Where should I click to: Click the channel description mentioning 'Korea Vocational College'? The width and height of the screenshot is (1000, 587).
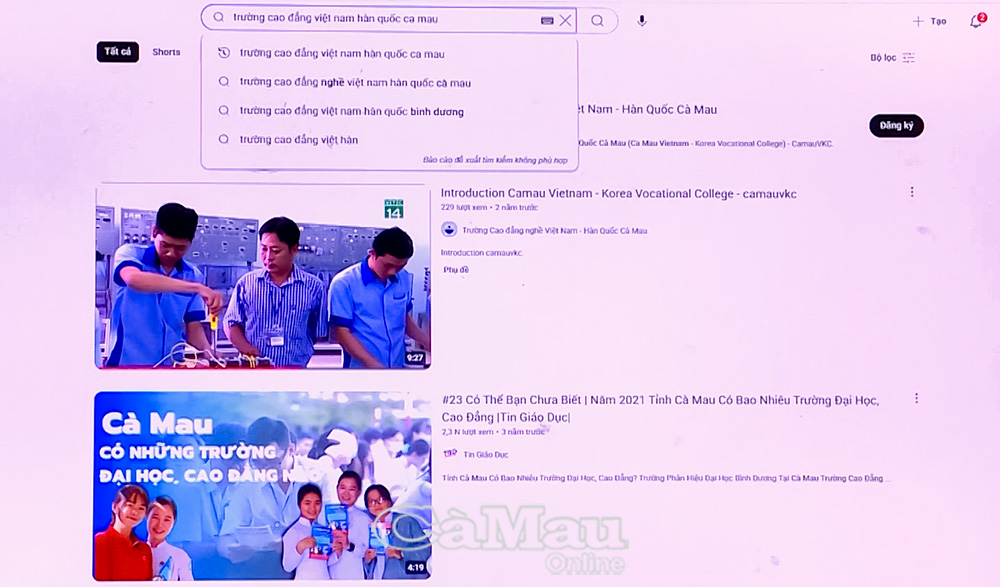coord(705,144)
